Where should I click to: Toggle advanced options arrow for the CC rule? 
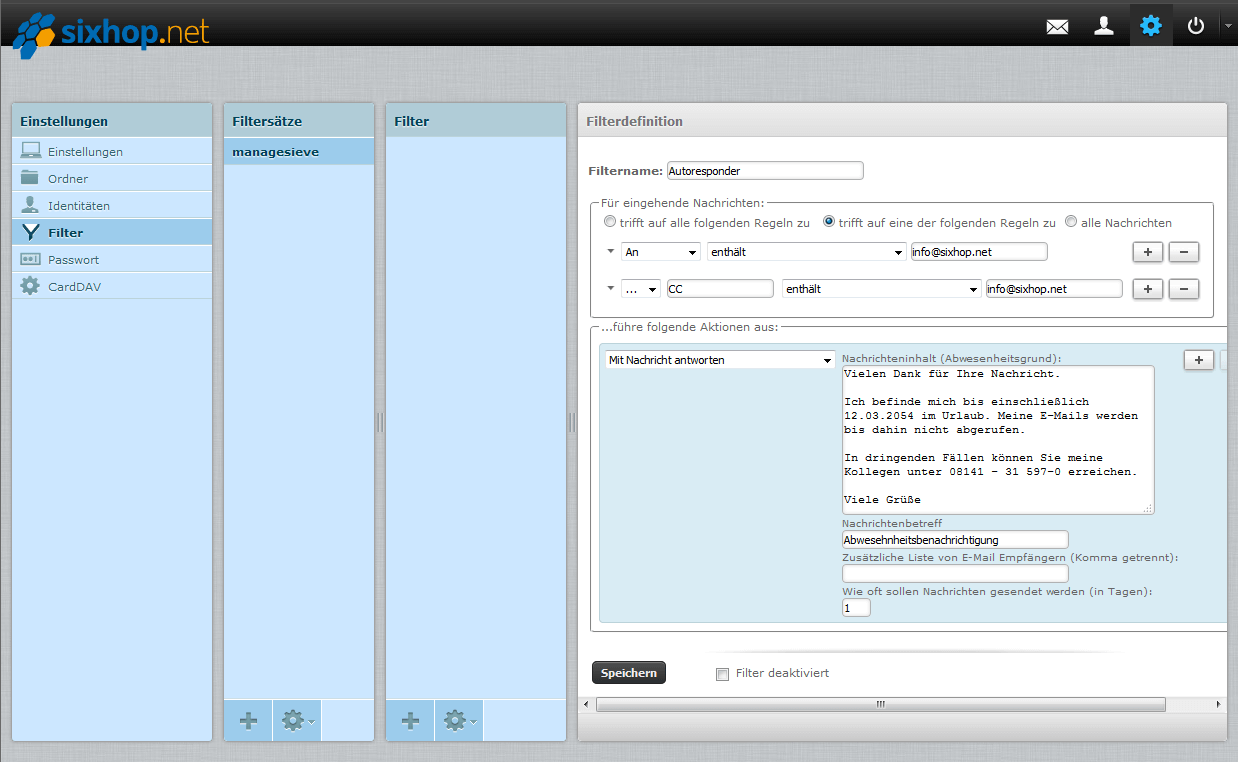click(x=611, y=288)
